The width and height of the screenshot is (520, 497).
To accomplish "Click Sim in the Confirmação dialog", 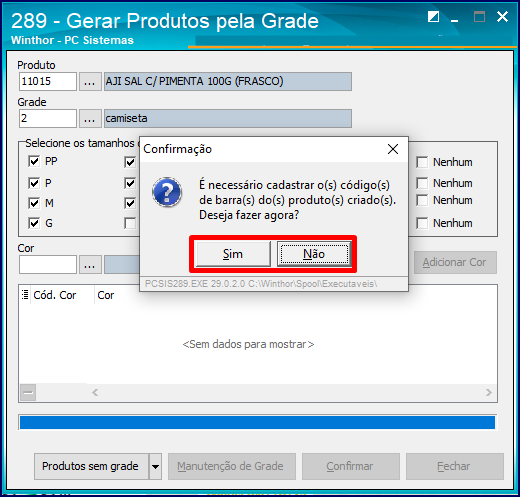I will [233, 254].
